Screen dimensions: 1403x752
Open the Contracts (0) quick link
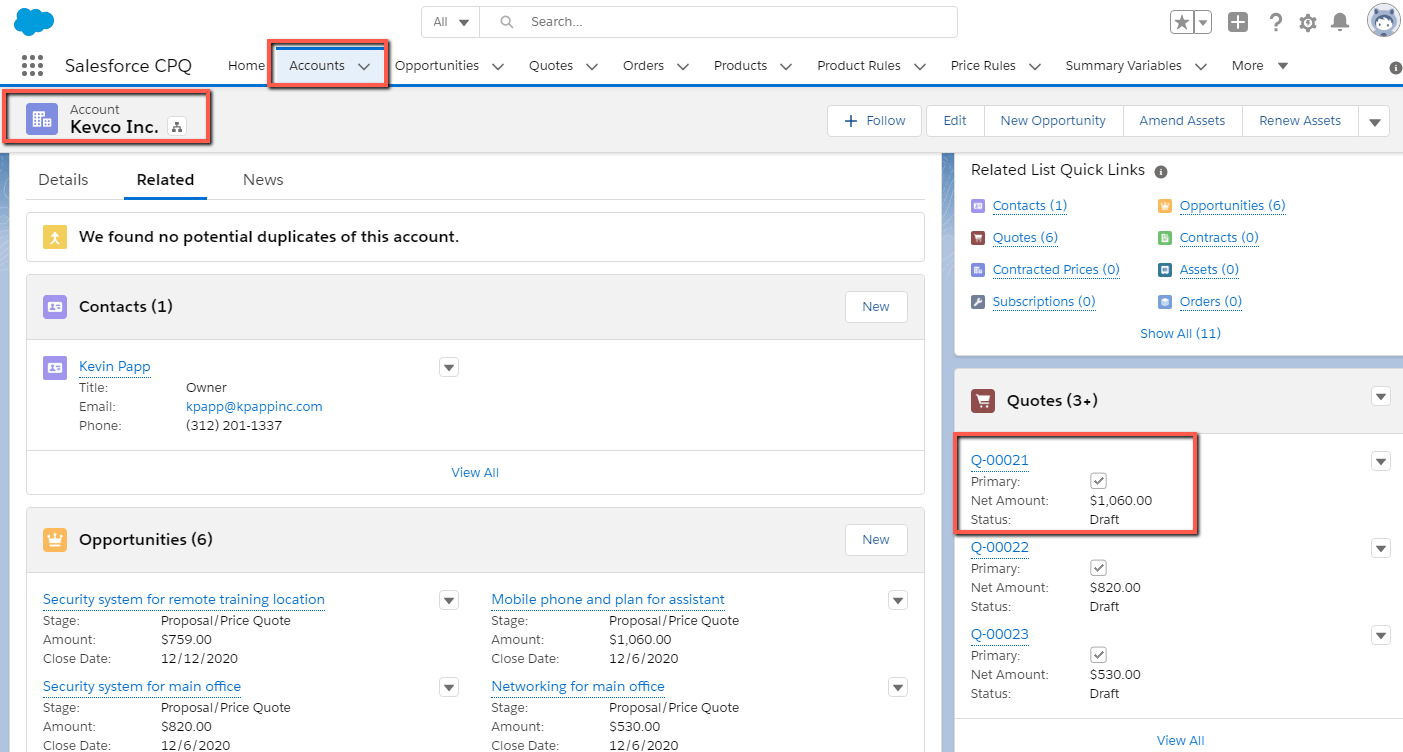click(x=1219, y=238)
